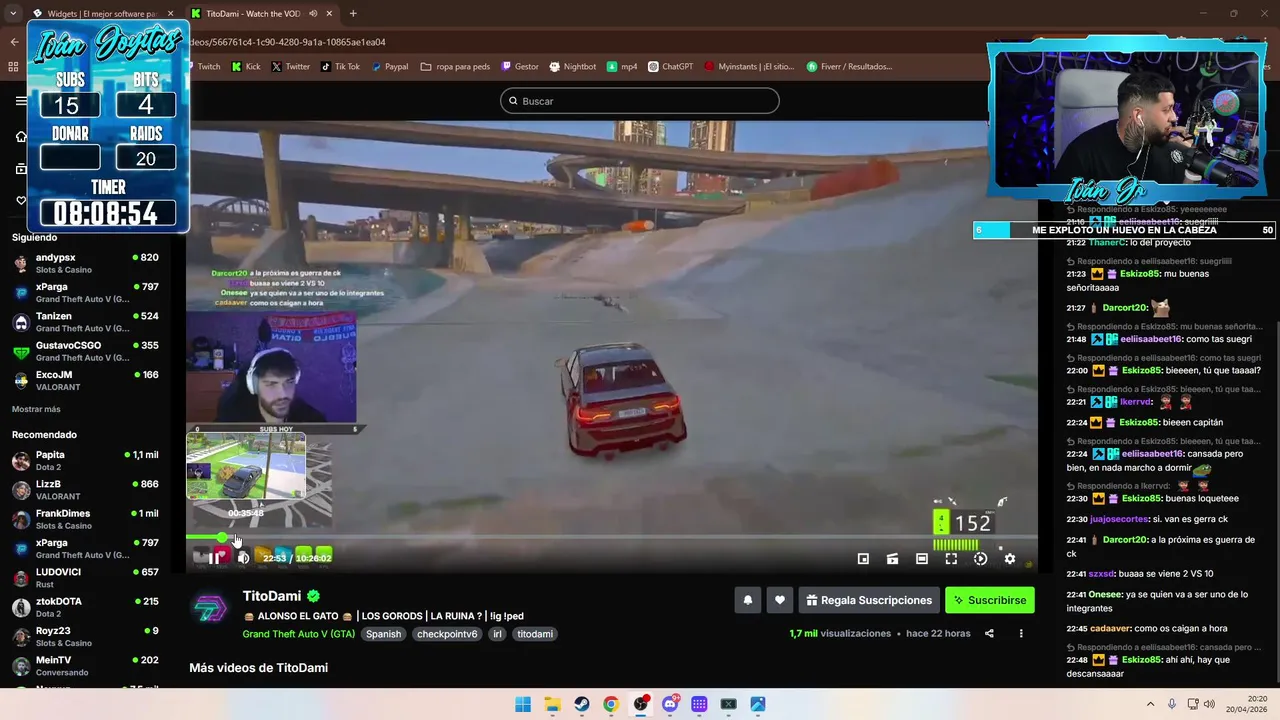The image size is (1280, 720).
Task: Open Discord from the taskbar
Action: (670, 704)
